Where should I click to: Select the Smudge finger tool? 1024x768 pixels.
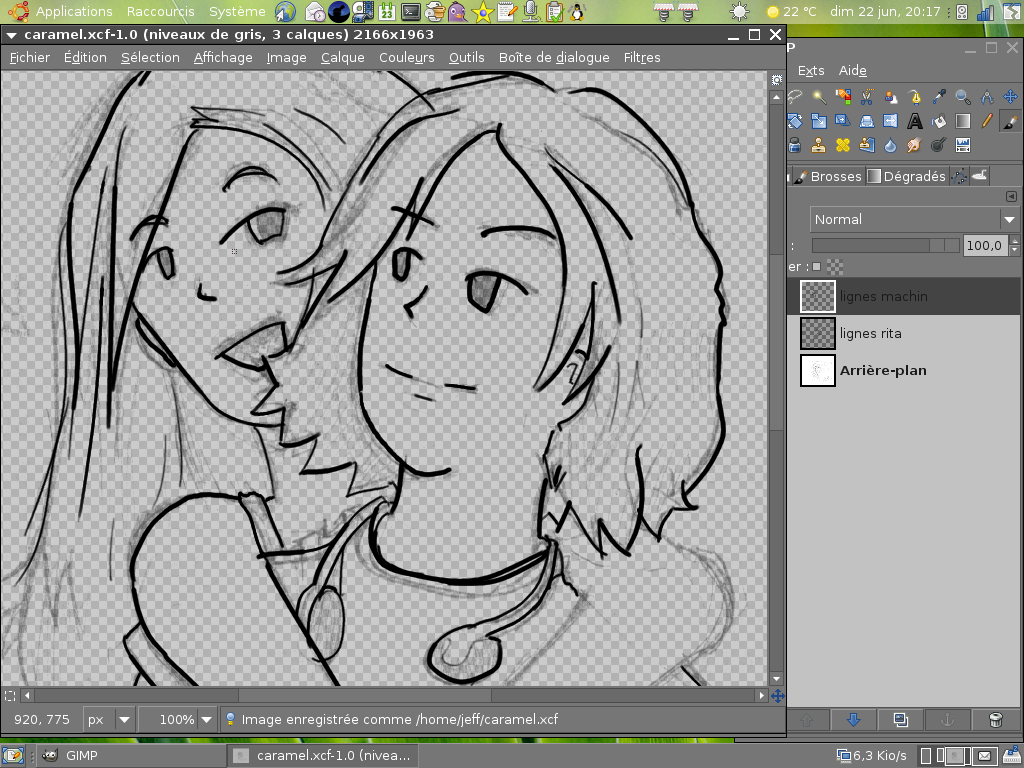[915, 146]
